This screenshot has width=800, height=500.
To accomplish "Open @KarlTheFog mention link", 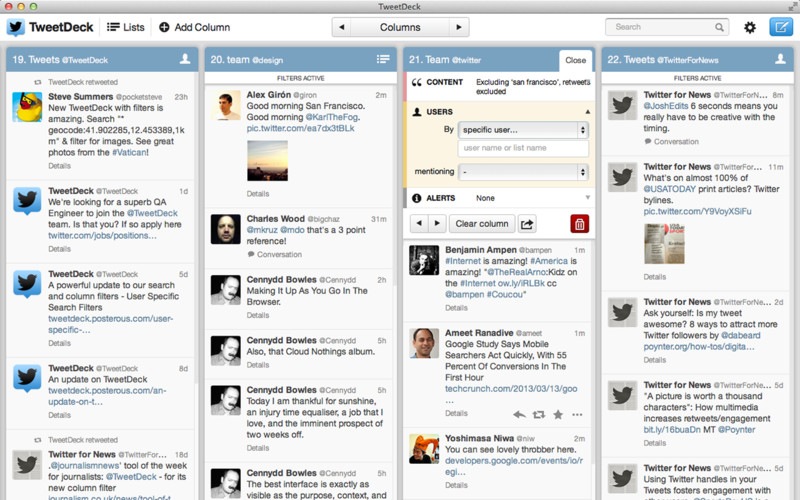I will point(332,117).
